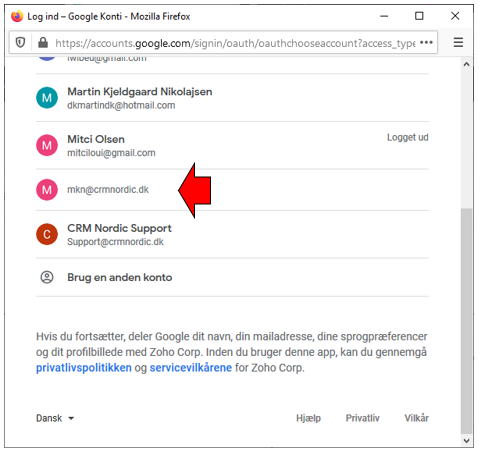Image resolution: width=479 pixels, height=455 pixels.
Task: Maximize the Firefox window
Action: pyautogui.click(x=419, y=16)
